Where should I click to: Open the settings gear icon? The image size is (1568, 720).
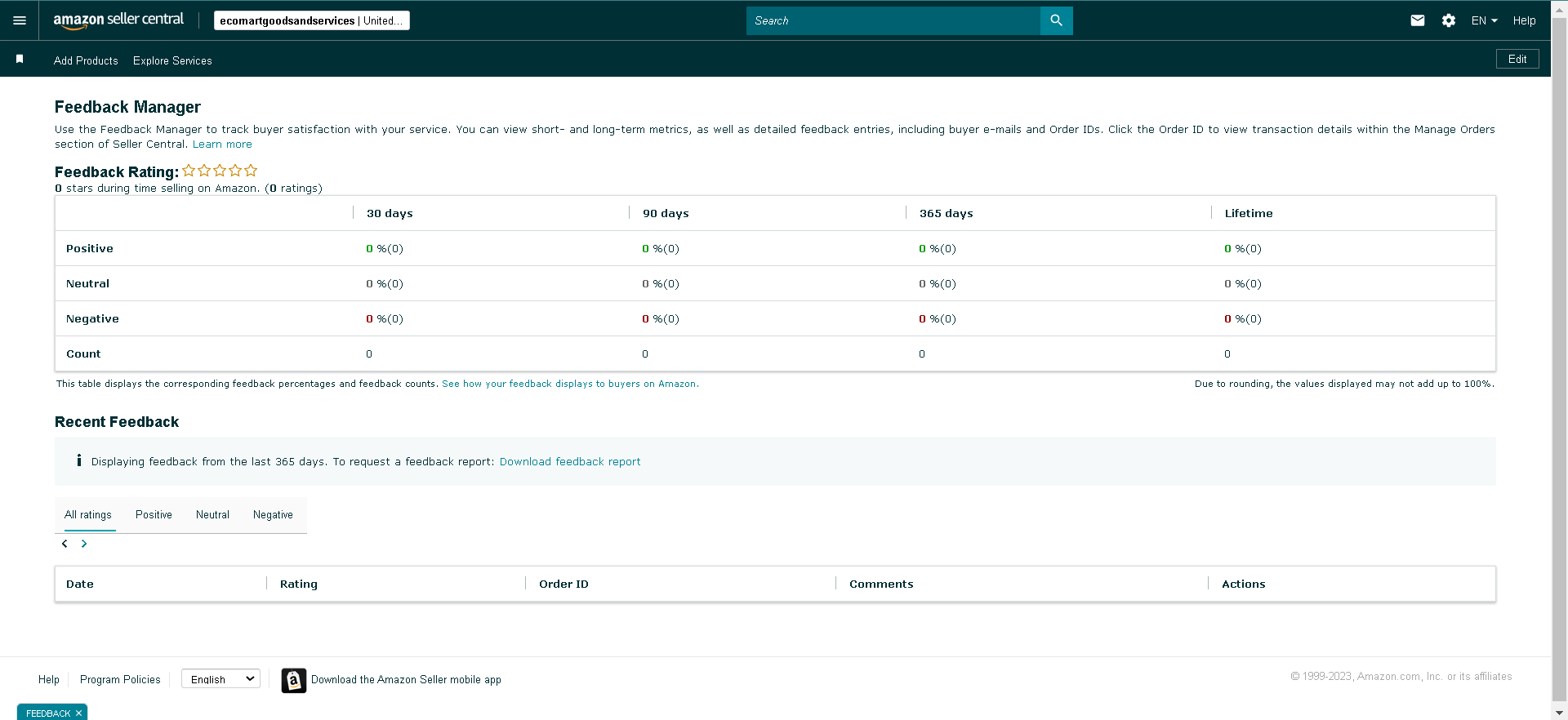tap(1449, 20)
